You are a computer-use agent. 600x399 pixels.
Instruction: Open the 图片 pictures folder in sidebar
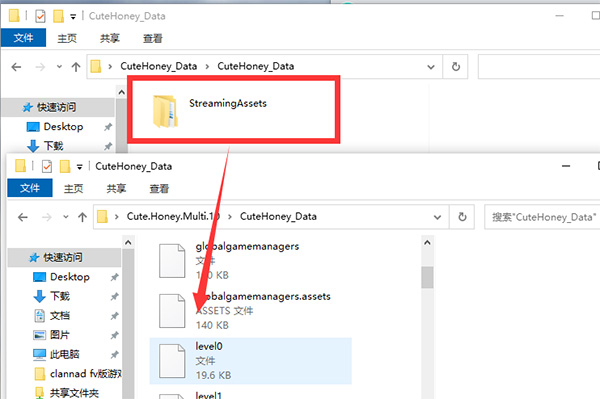pyautogui.click(x=59, y=335)
